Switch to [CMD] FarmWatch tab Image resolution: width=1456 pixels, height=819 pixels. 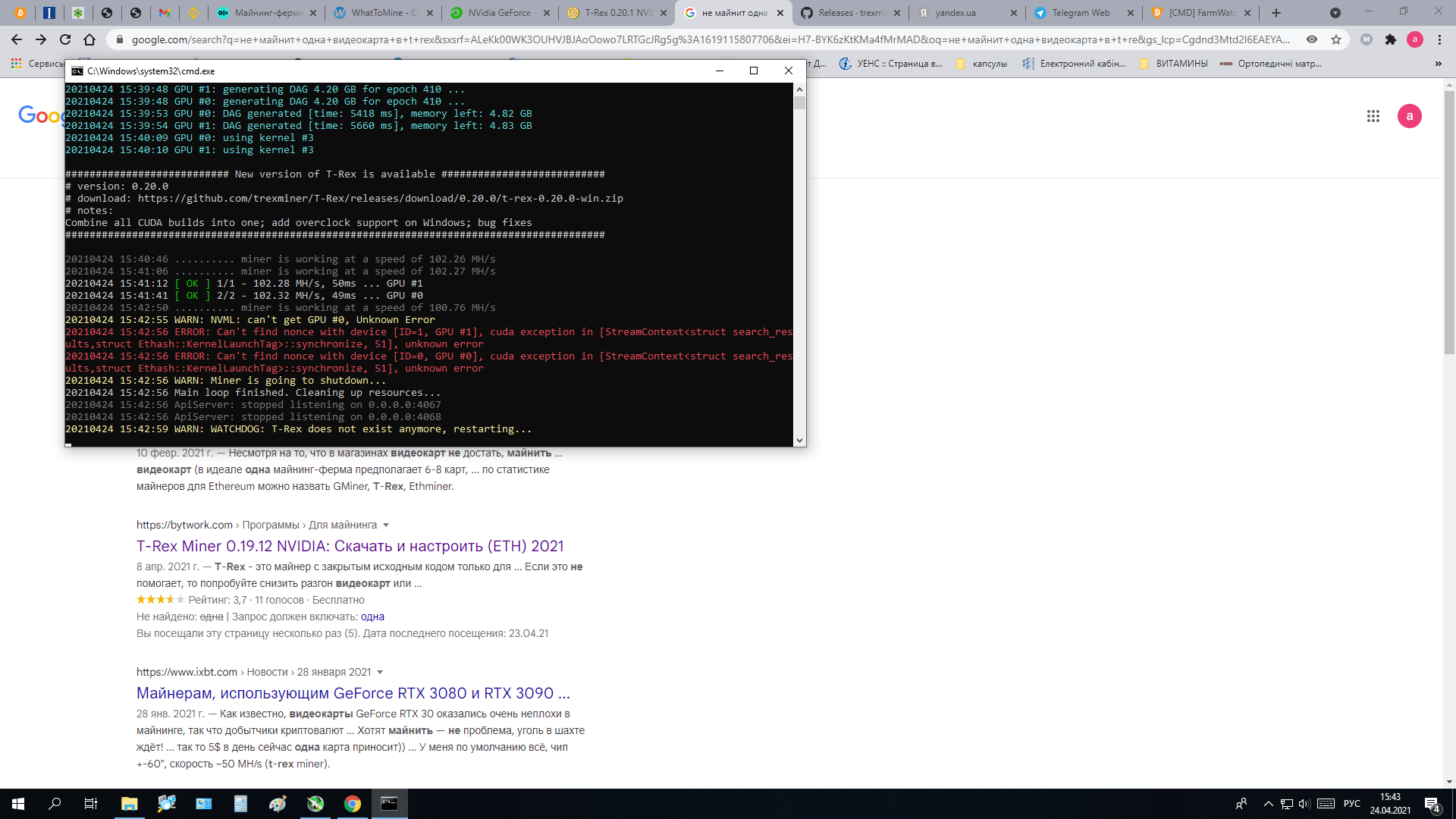point(1201,13)
